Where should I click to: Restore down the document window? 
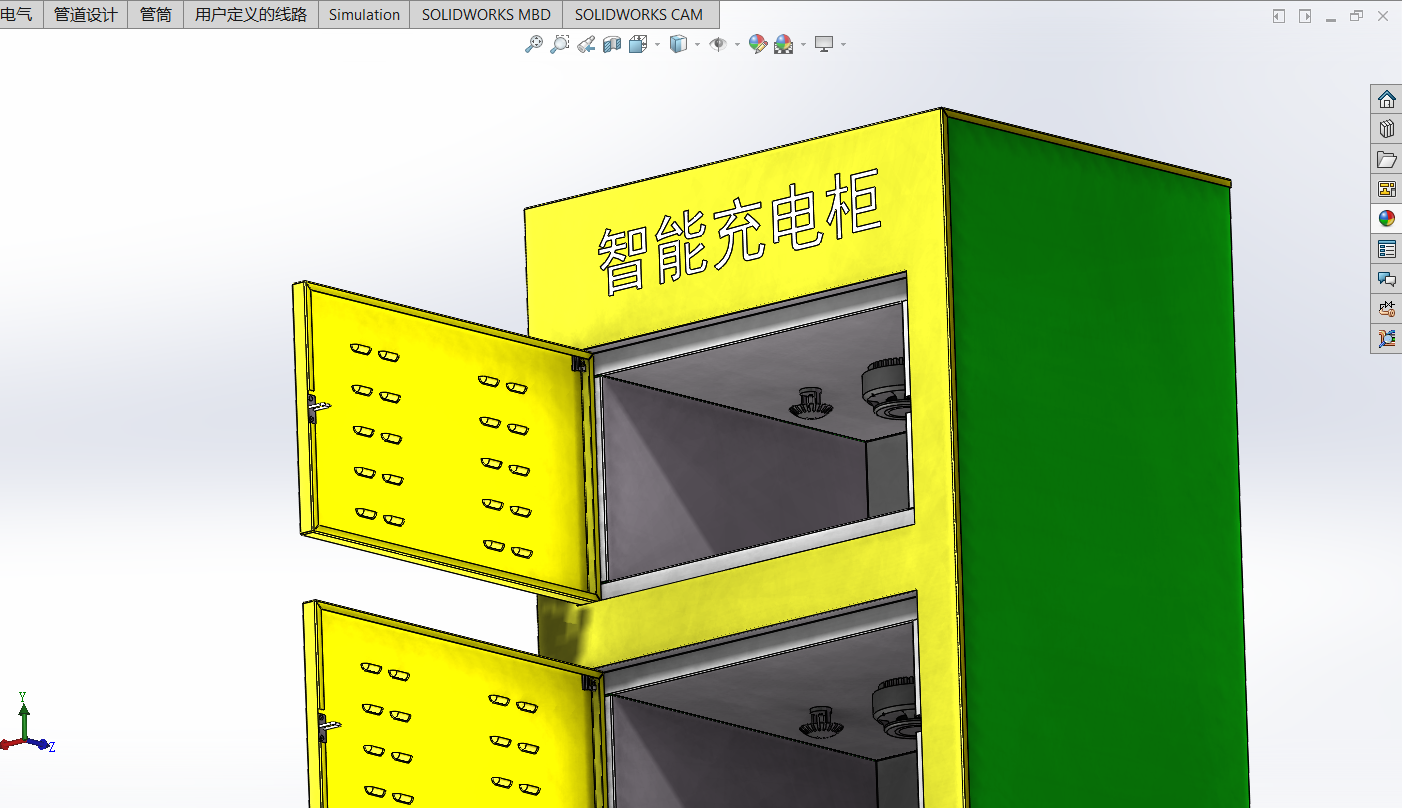pyautogui.click(x=1357, y=16)
